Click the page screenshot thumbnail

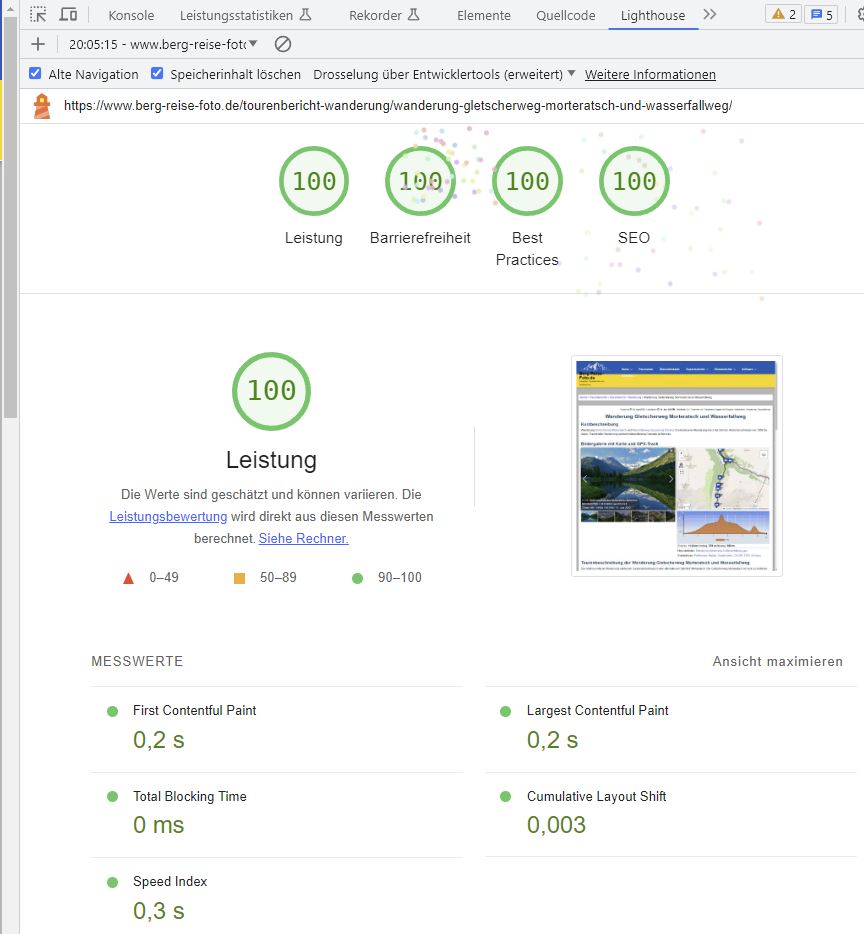676,466
